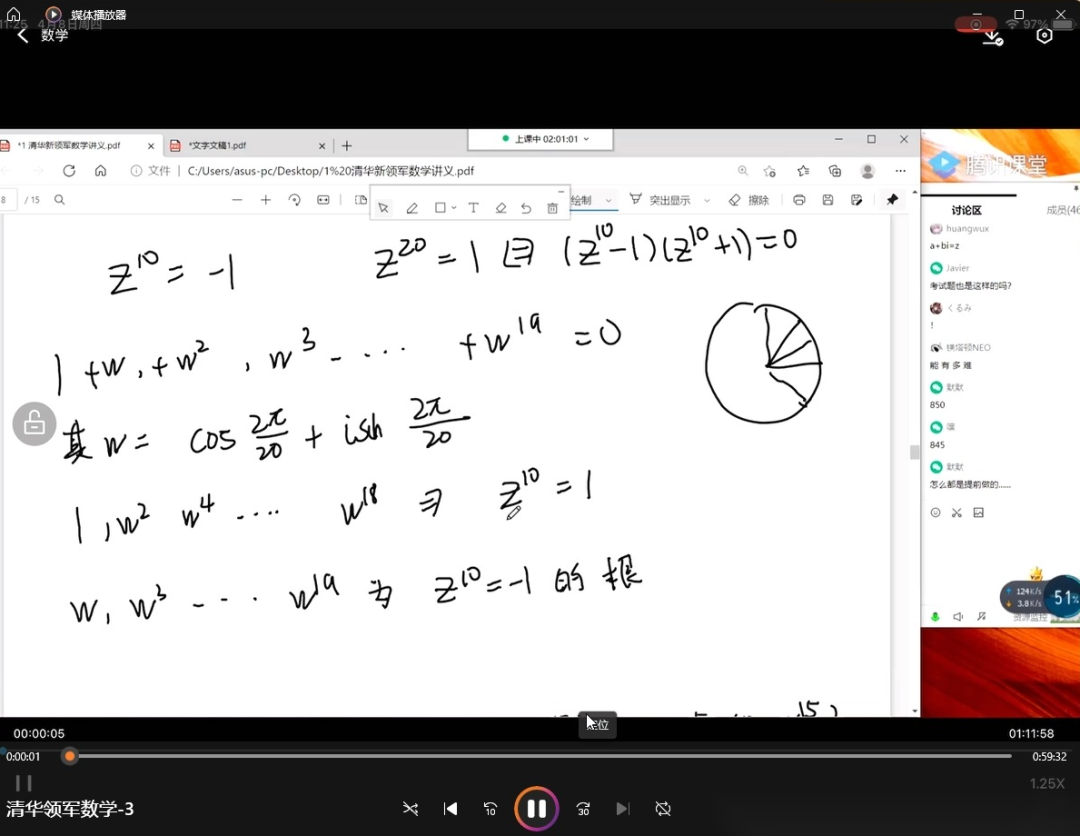Expand the 上课中 class timer dropdown
This screenshot has height=836, width=1080.
[586, 139]
